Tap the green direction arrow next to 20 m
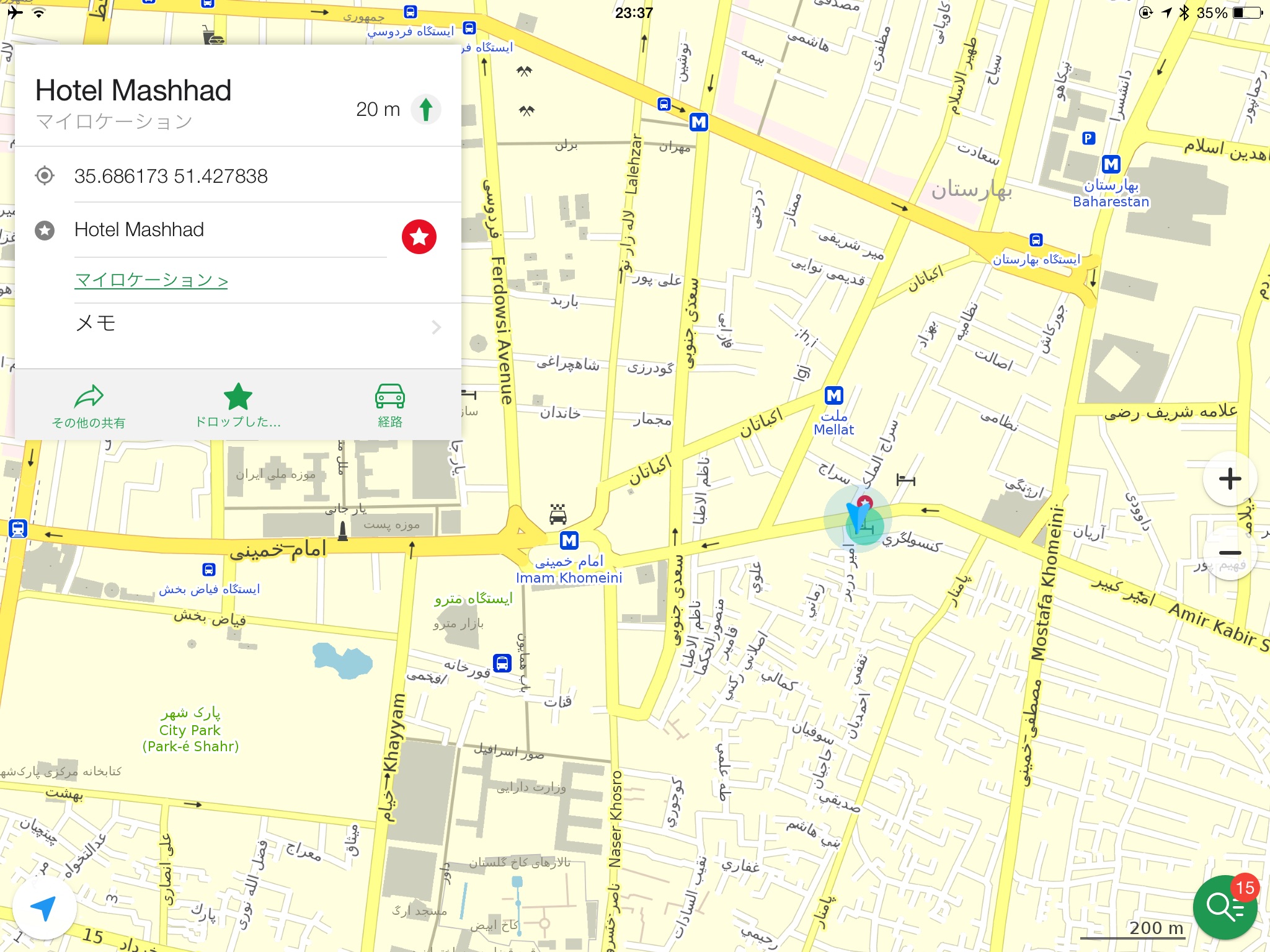Image resolution: width=1270 pixels, height=952 pixels. pyautogui.click(x=426, y=110)
